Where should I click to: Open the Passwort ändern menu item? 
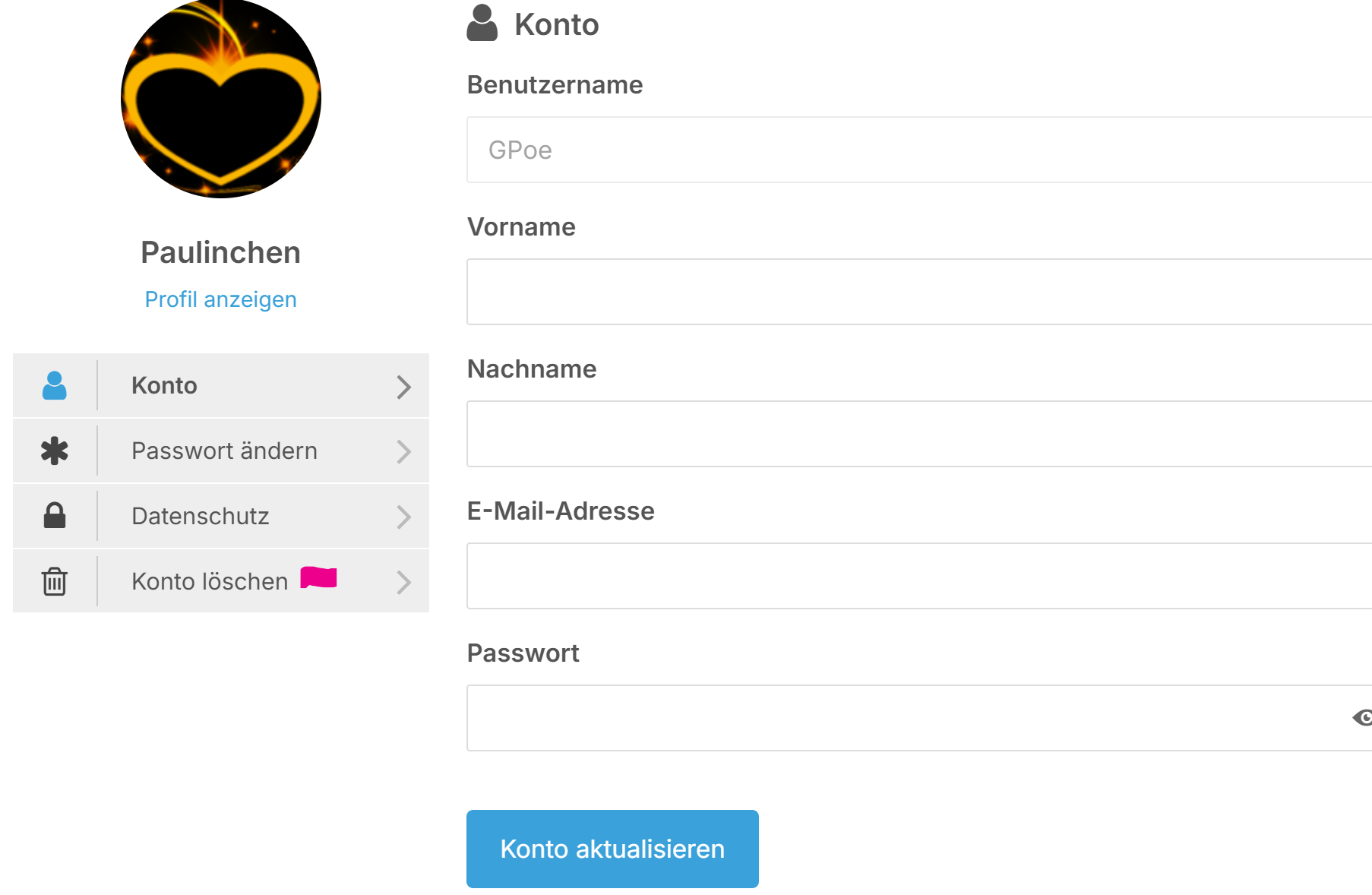(224, 451)
